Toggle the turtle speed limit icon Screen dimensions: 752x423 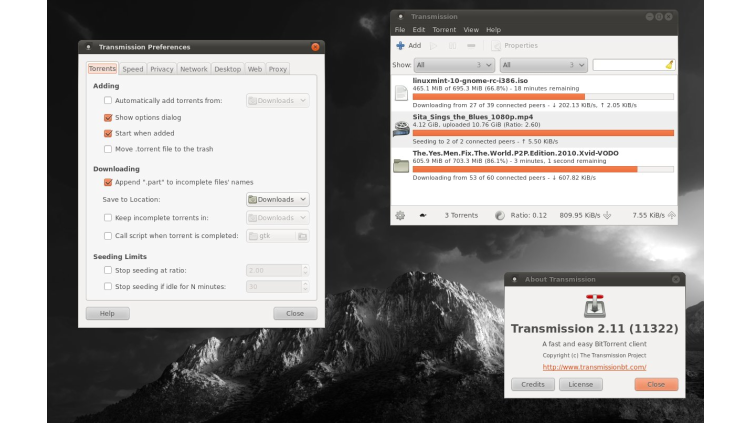tap(423, 215)
